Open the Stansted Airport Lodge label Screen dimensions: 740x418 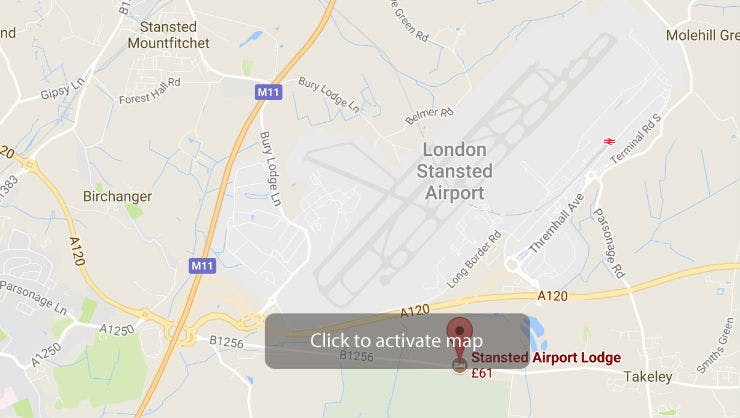pos(546,358)
